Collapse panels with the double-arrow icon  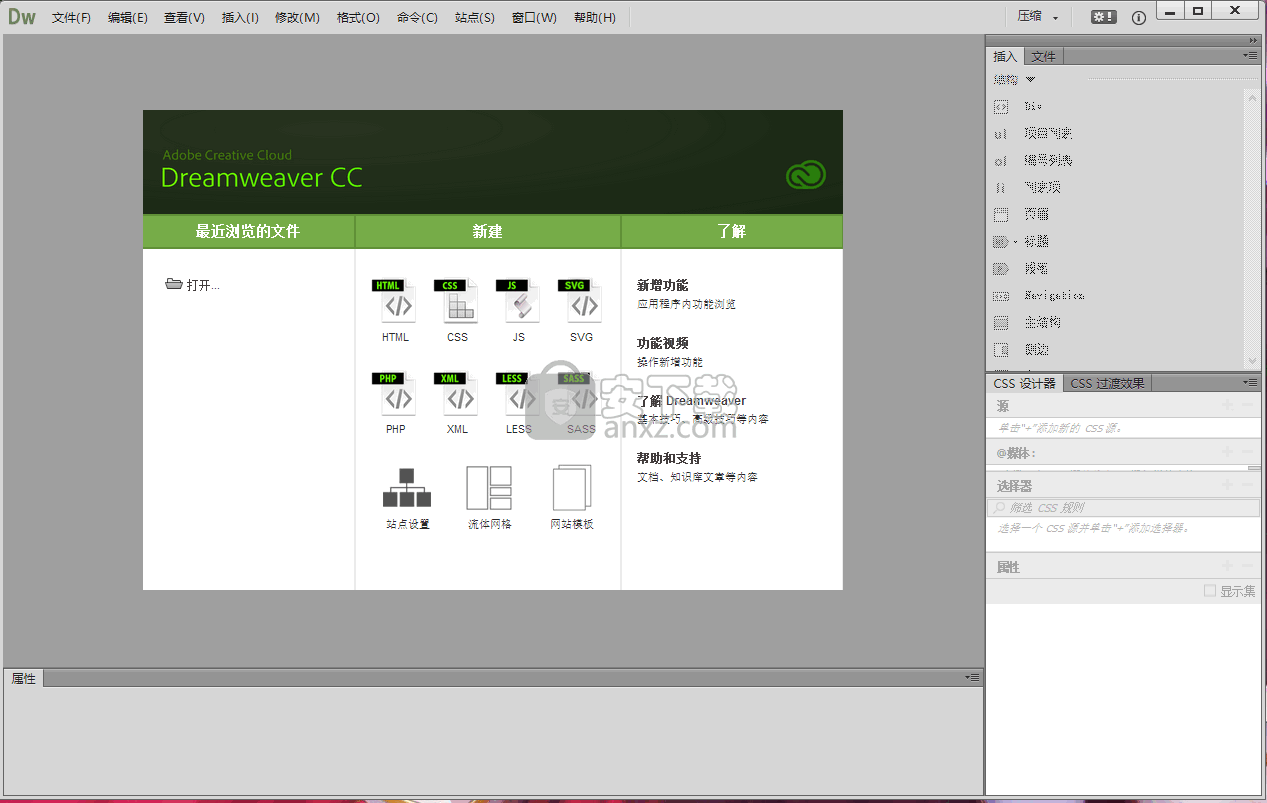(1253, 41)
